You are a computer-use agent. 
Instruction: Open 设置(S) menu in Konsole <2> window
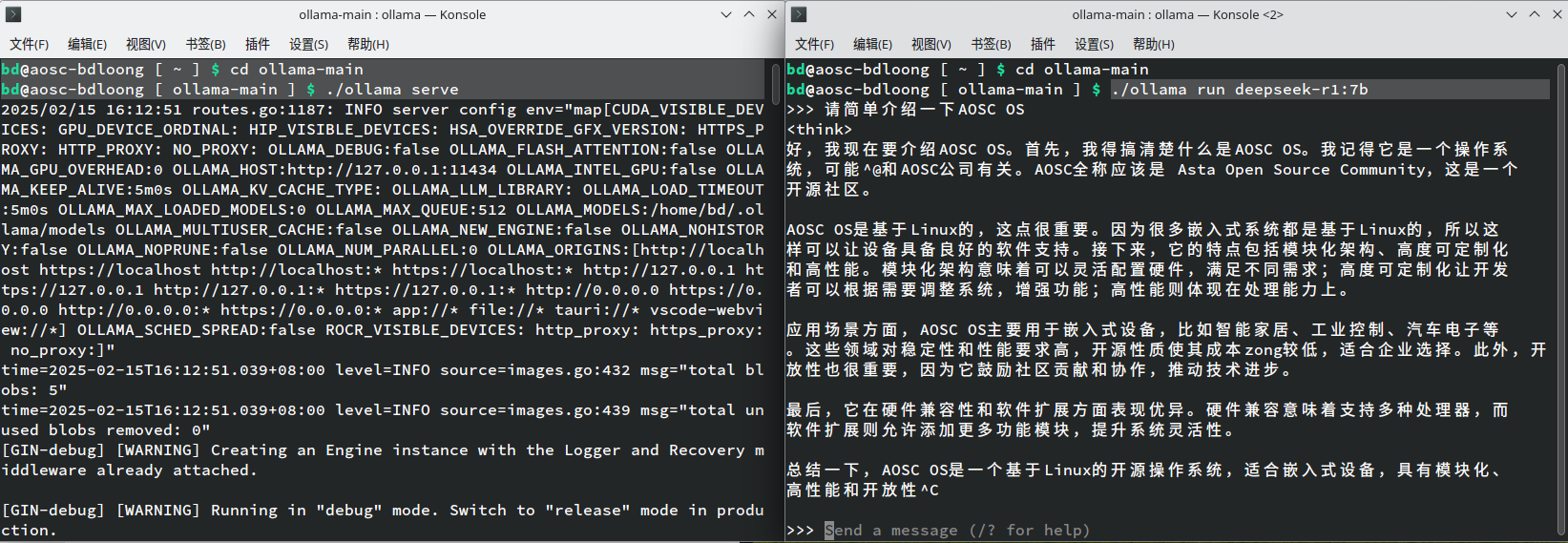point(1094,44)
